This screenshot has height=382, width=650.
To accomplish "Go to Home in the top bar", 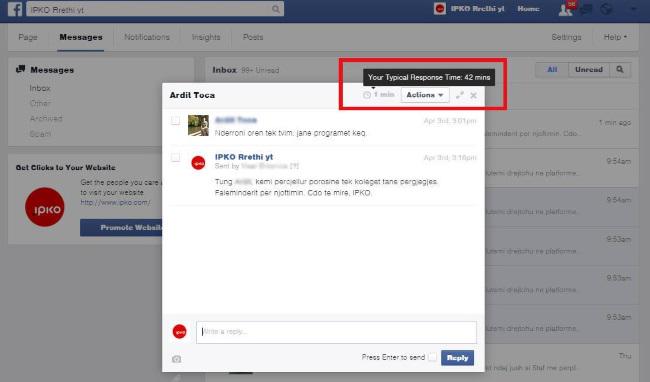I will pyautogui.click(x=528, y=9).
